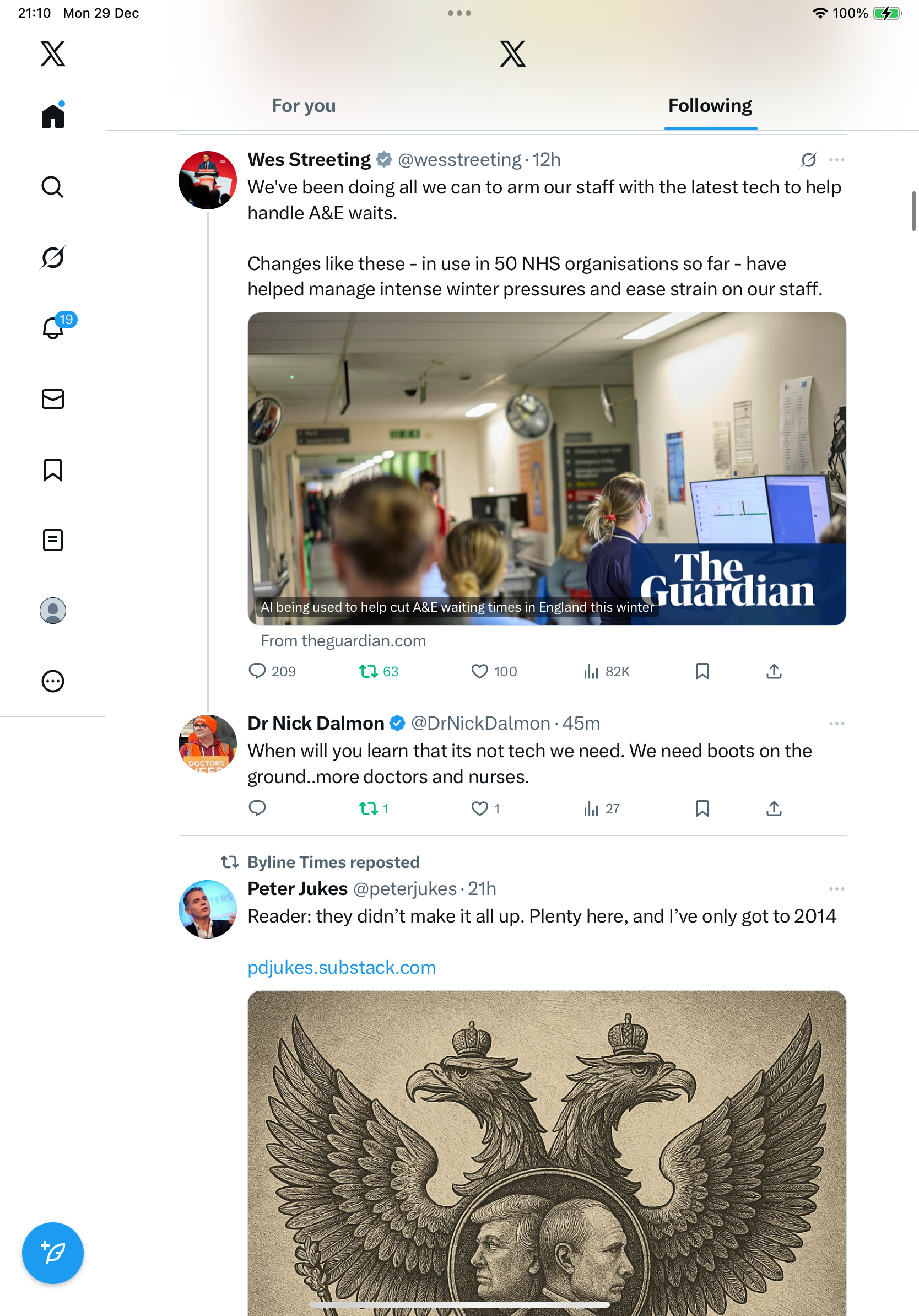Open Bookmarks in the sidebar
The width and height of the screenshot is (919, 1316).
coord(53,470)
